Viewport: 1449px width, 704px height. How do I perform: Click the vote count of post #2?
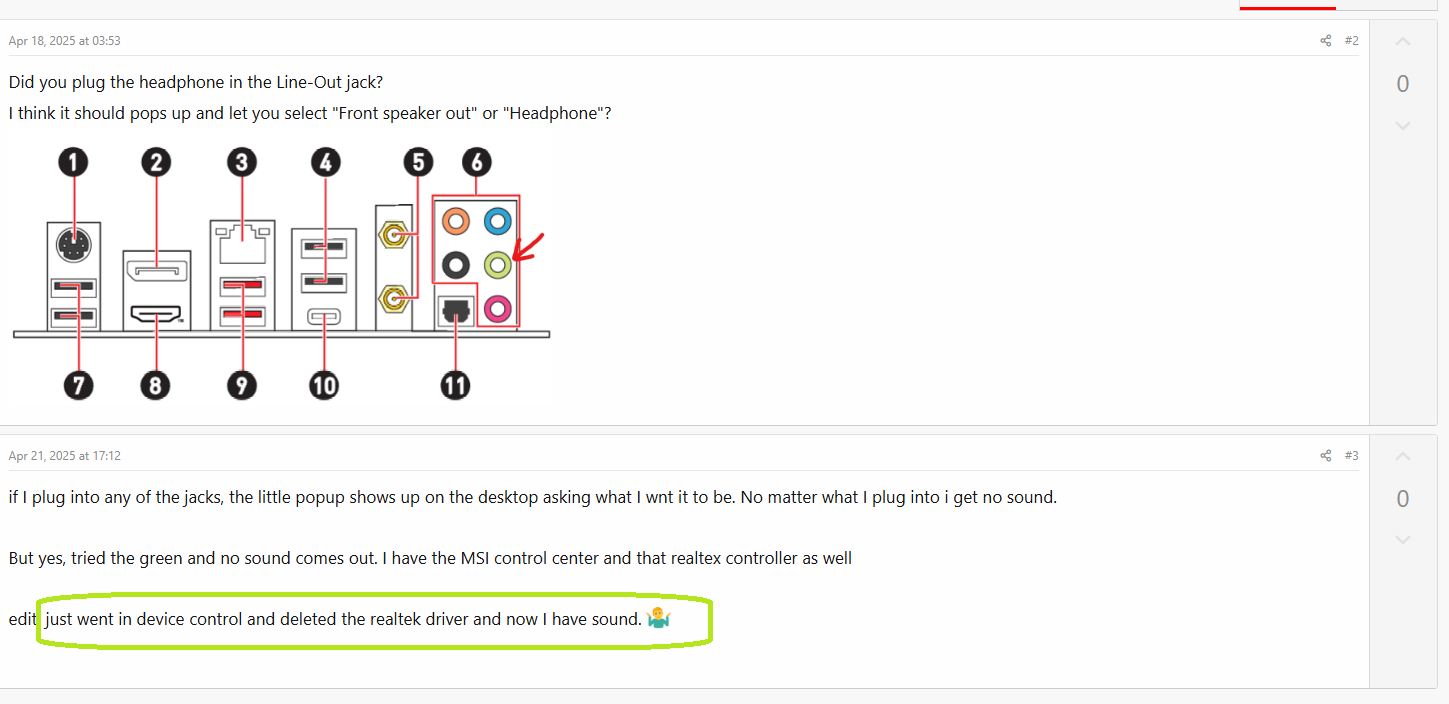[1402, 84]
